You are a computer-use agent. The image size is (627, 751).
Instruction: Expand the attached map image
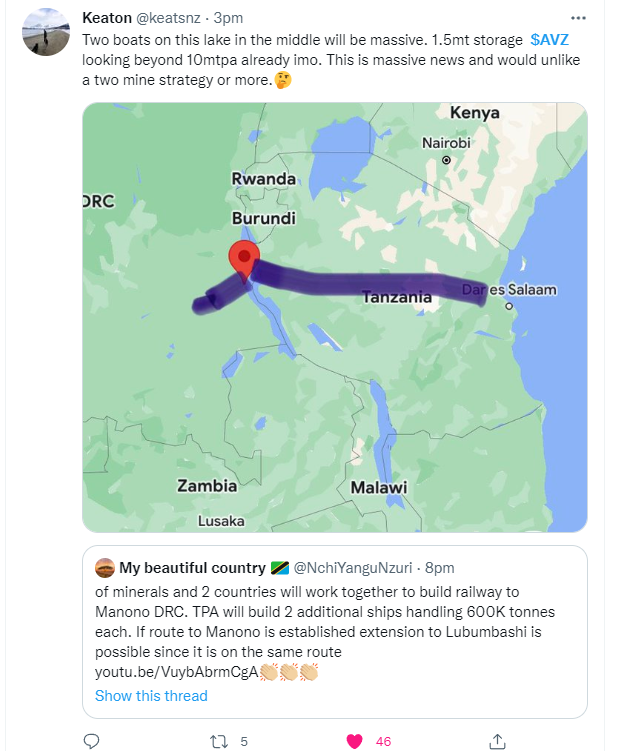coord(335,317)
